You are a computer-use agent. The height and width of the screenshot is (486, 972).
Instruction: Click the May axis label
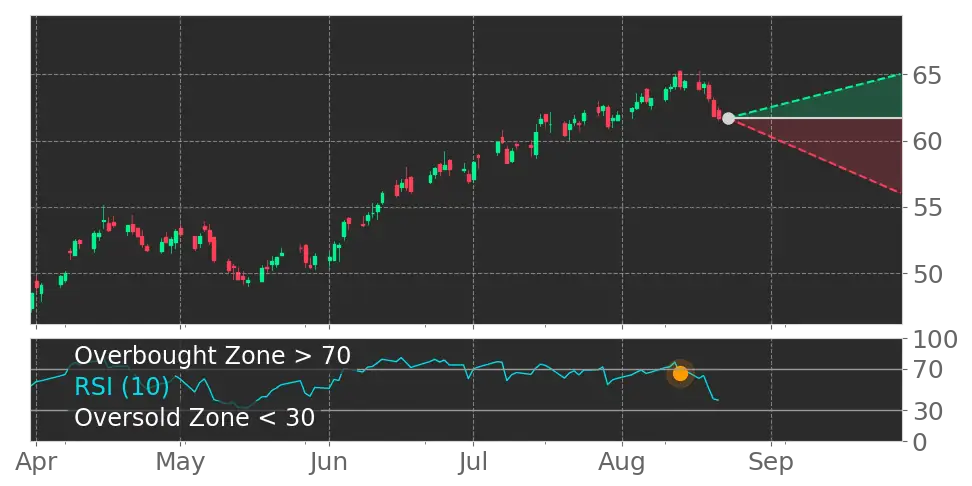(181, 463)
